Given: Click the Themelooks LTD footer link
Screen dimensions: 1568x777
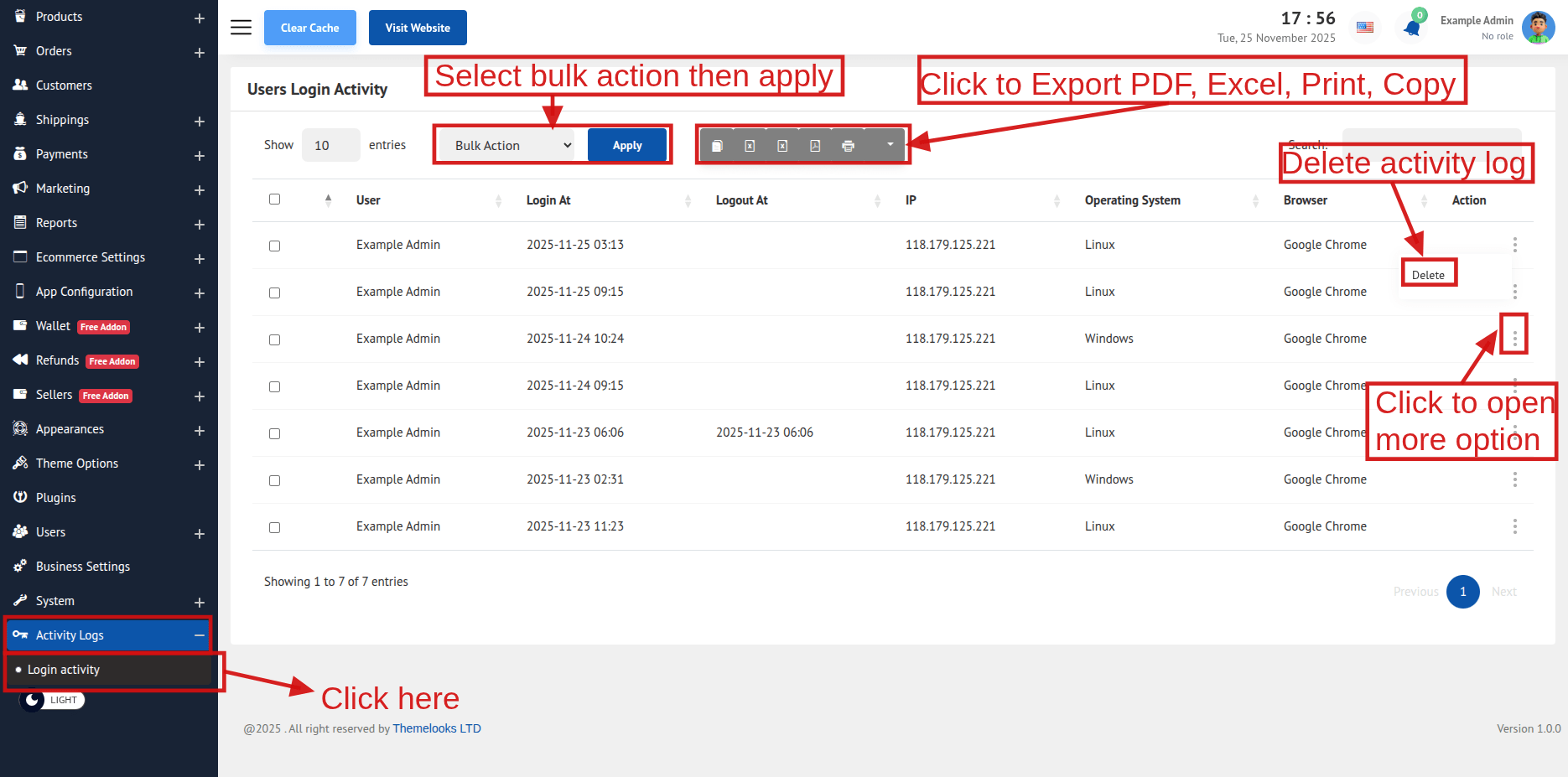Looking at the screenshot, I should coord(437,728).
